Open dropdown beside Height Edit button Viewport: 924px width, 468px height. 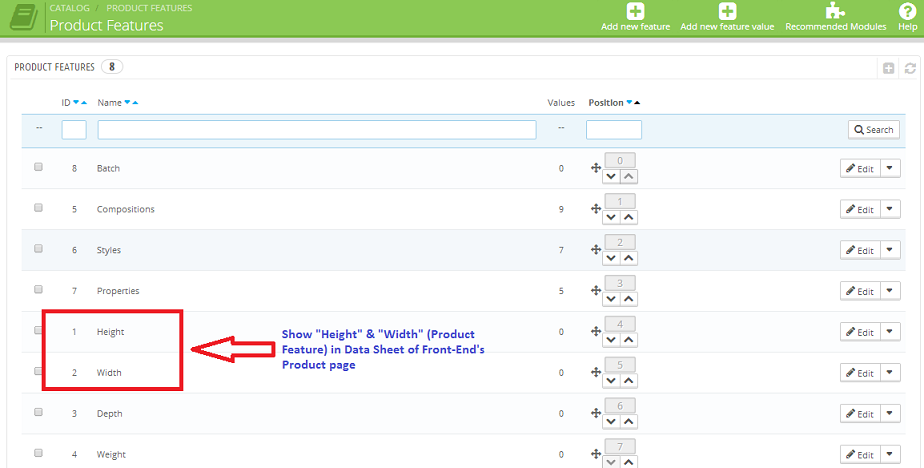(890, 332)
